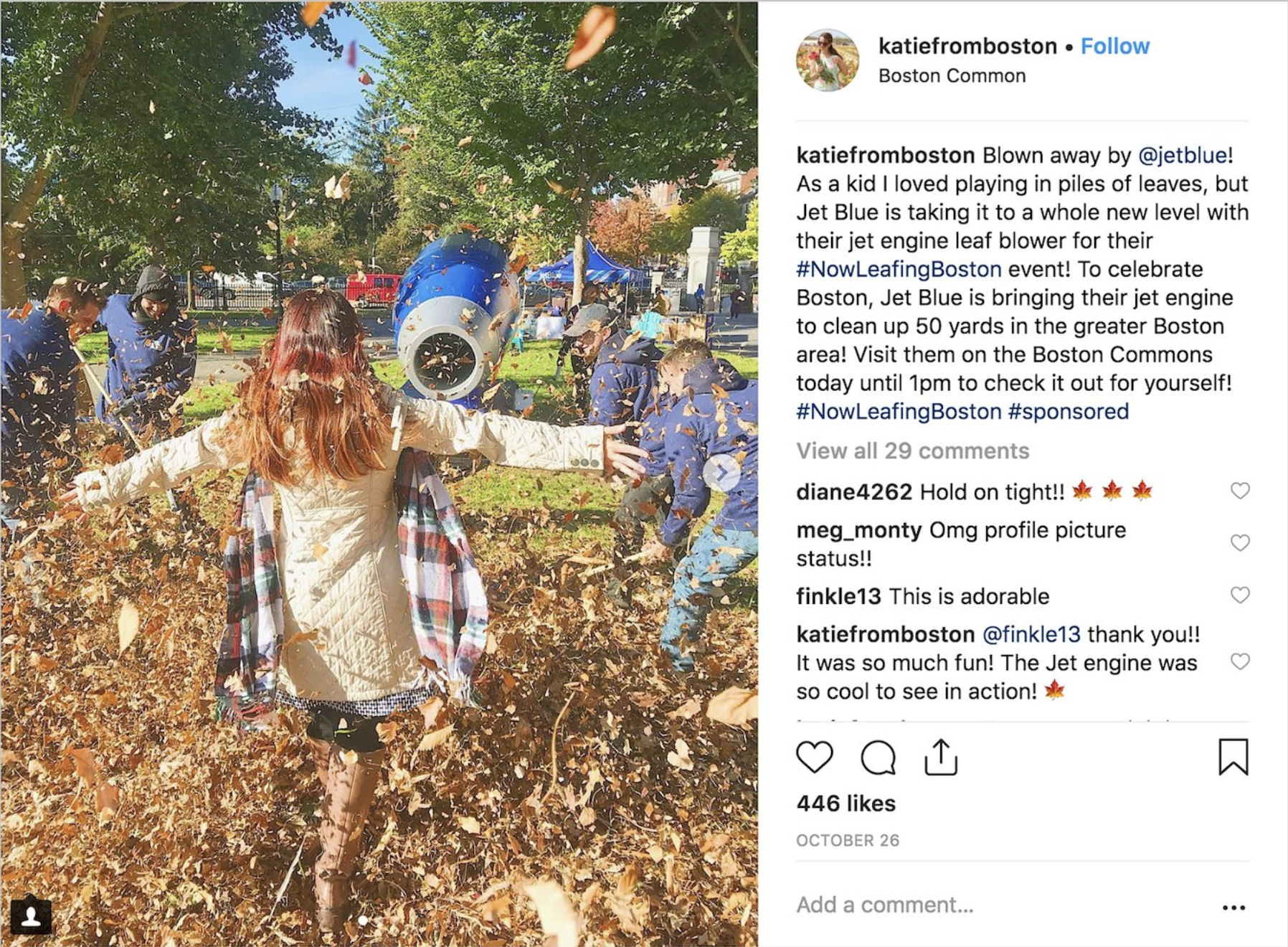Open the @jetblue mention link
This screenshot has height=947, width=1288.
tap(1182, 155)
